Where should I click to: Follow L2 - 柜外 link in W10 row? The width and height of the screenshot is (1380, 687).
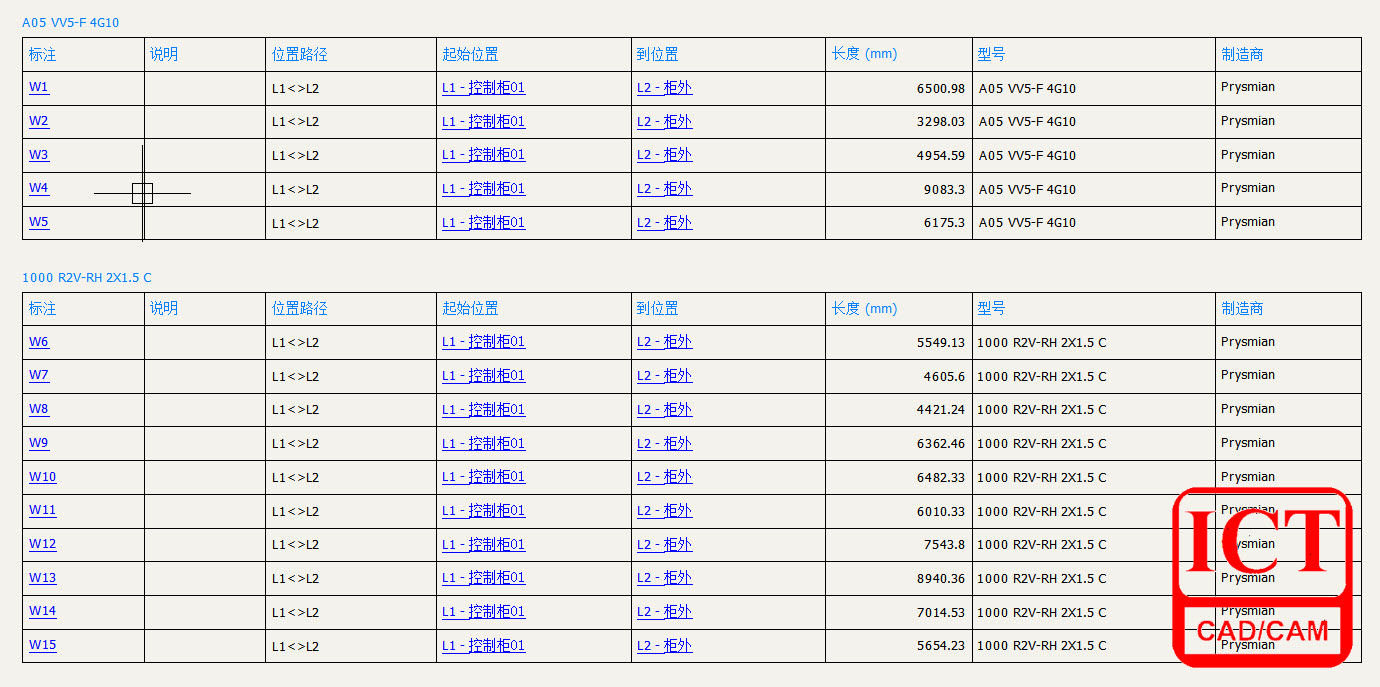coord(664,477)
